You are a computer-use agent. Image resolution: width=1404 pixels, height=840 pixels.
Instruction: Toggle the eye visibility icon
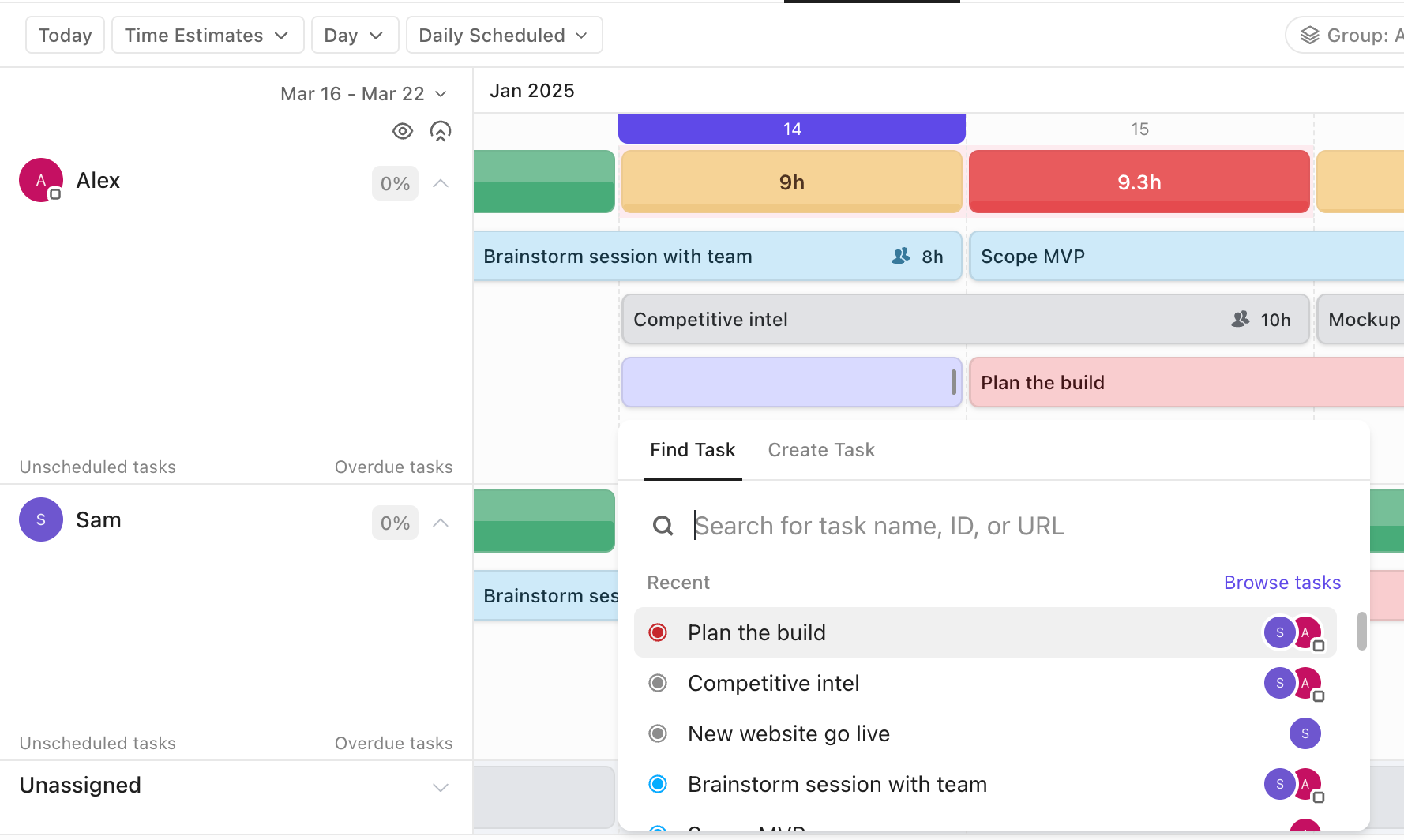click(x=403, y=131)
